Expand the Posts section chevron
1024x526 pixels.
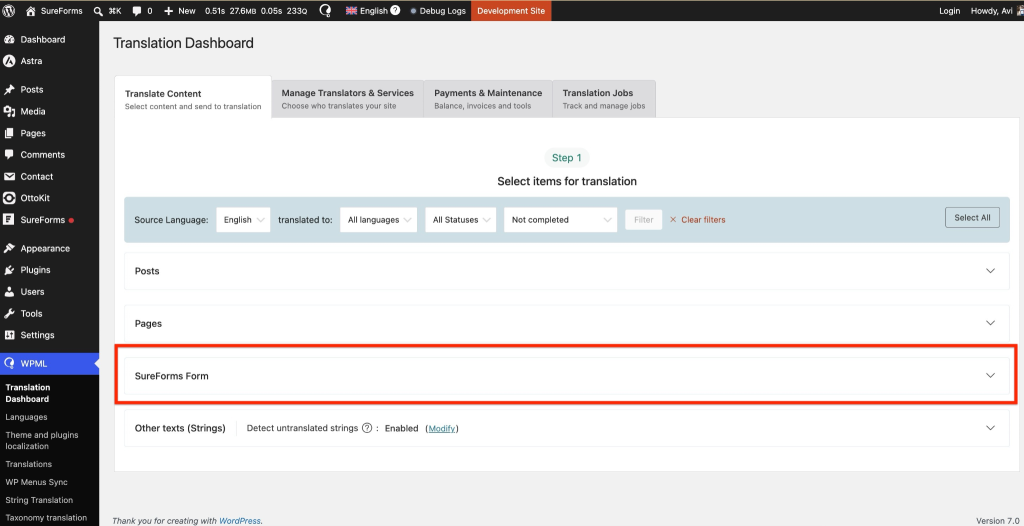pyautogui.click(x=990, y=271)
